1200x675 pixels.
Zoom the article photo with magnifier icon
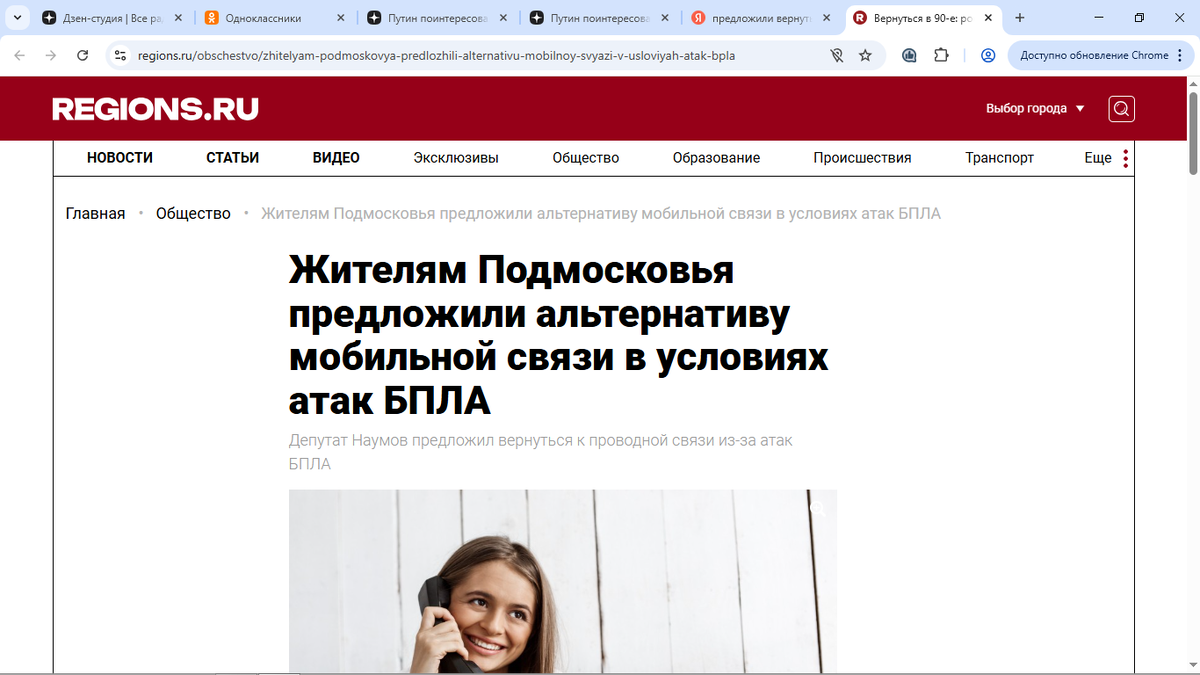(818, 509)
